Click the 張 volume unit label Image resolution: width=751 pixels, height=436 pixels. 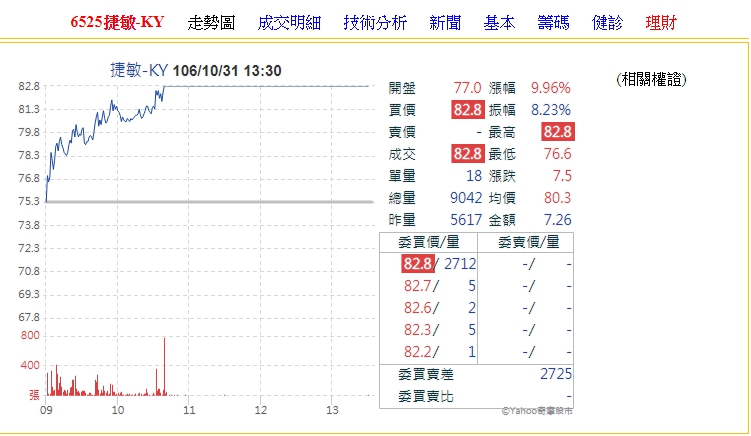[34, 395]
